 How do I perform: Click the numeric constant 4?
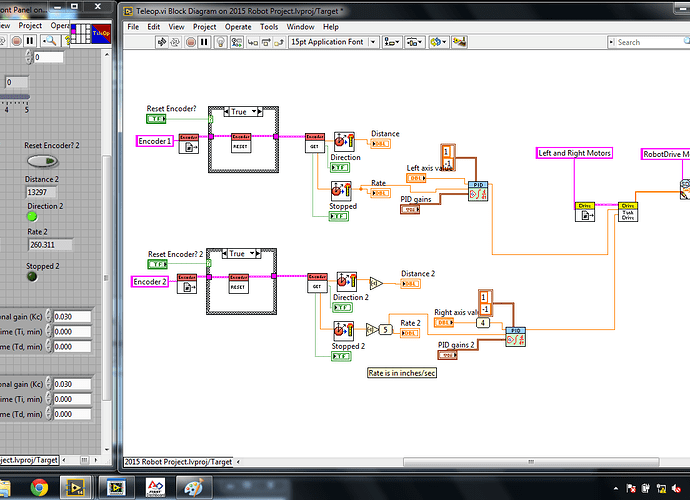[483, 323]
